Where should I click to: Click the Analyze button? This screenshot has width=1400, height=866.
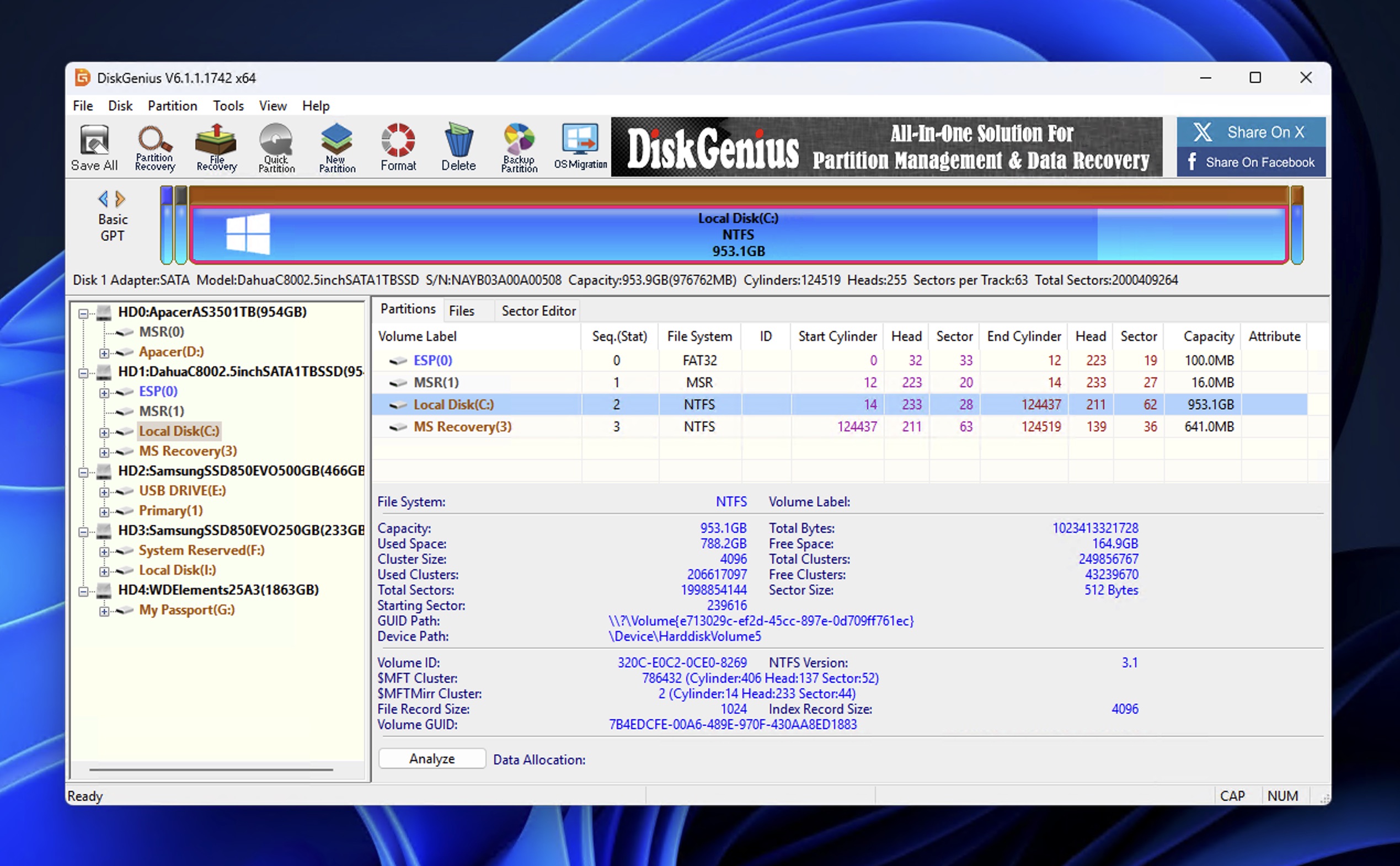pos(431,758)
